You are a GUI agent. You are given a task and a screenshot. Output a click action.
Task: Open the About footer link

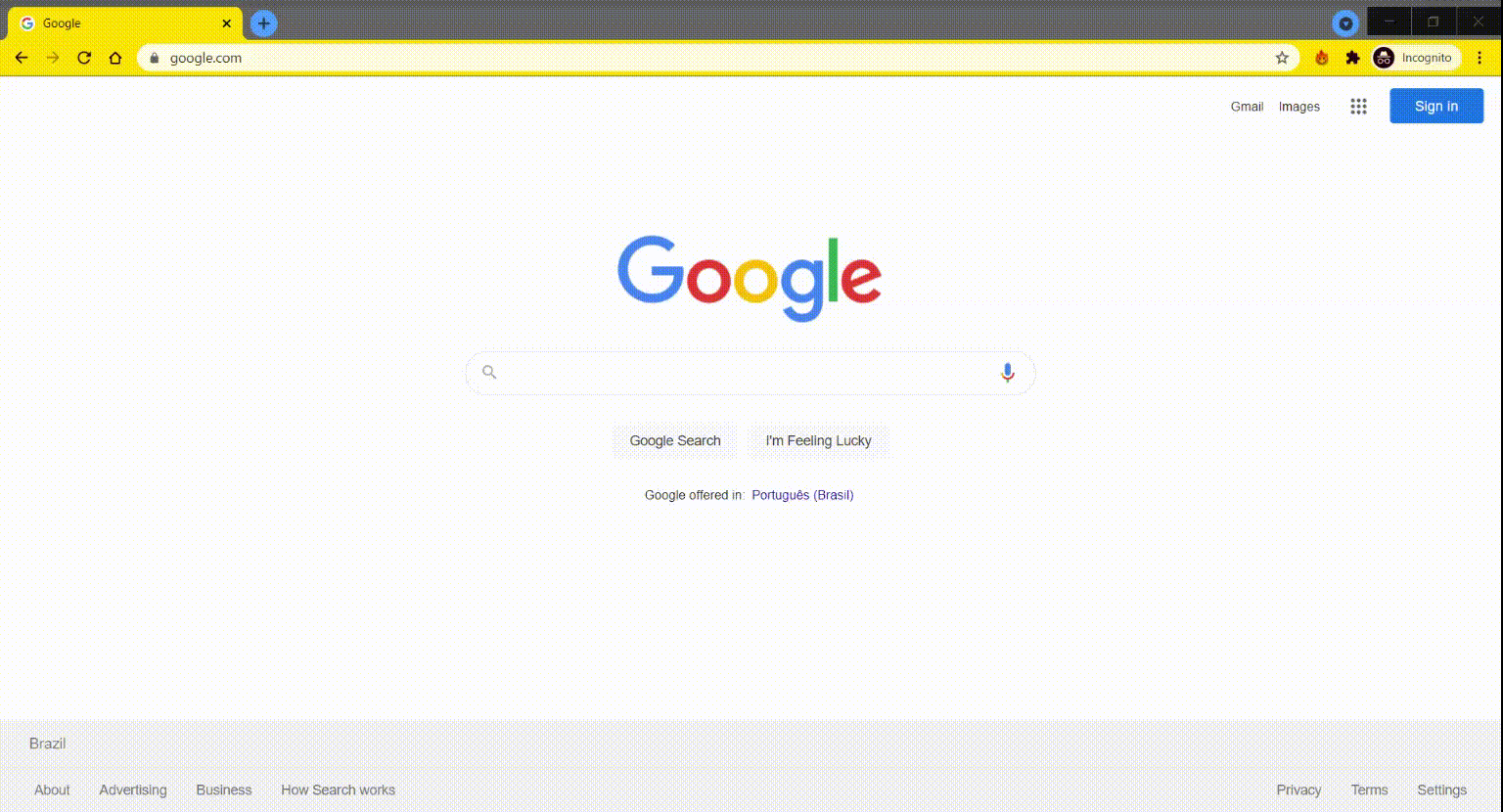52,790
